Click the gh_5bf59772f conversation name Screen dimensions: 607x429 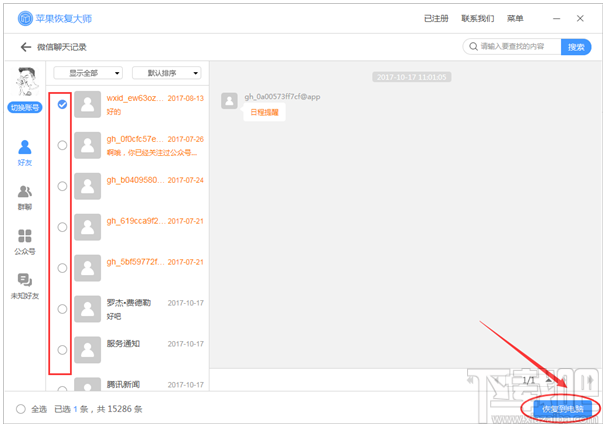[135, 262]
